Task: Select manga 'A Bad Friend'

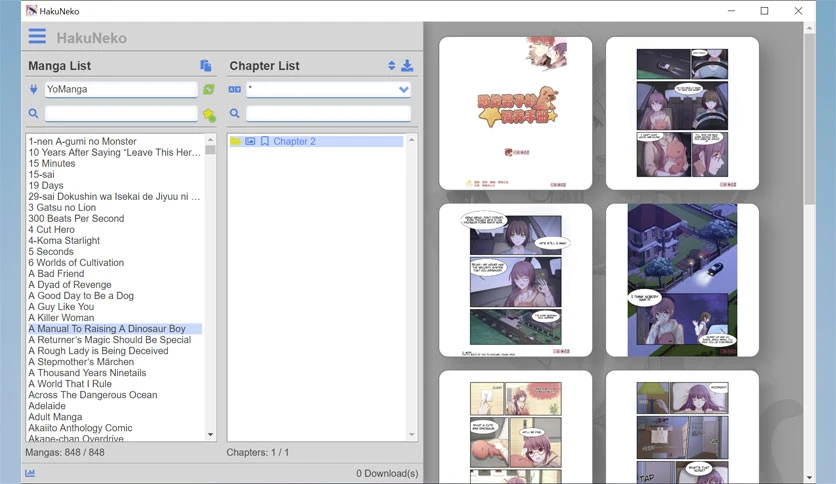Action: [56, 273]
